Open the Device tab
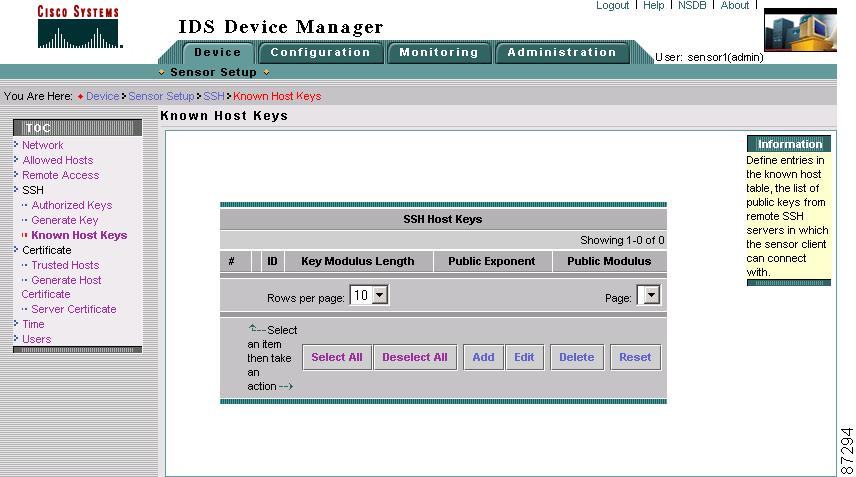The image size is (856, 477). point(218,52)
